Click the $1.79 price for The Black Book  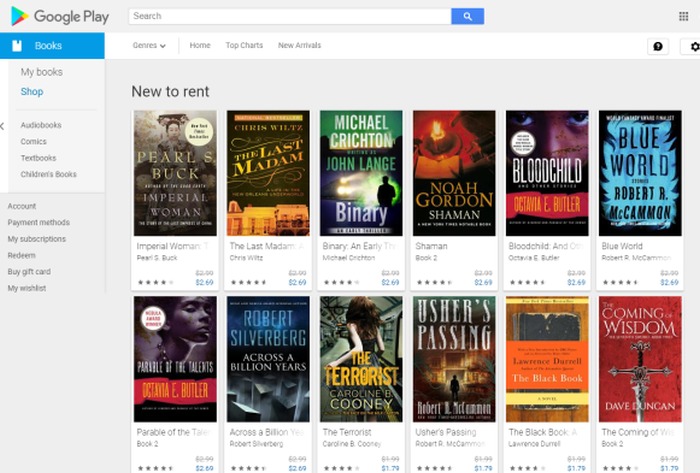coord(576,468)
